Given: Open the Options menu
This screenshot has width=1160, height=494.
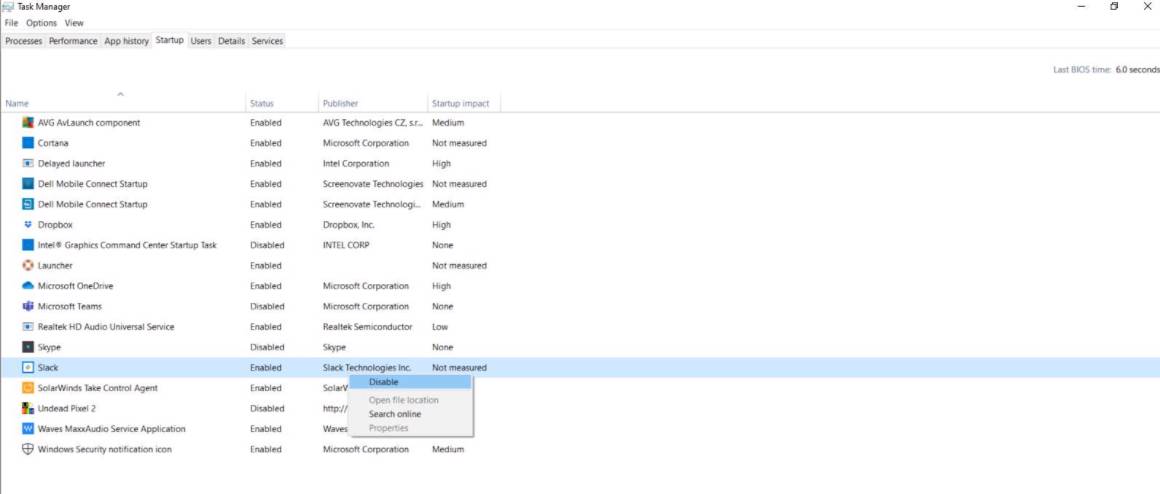Looking at the screenshot, I should [42, 23].
